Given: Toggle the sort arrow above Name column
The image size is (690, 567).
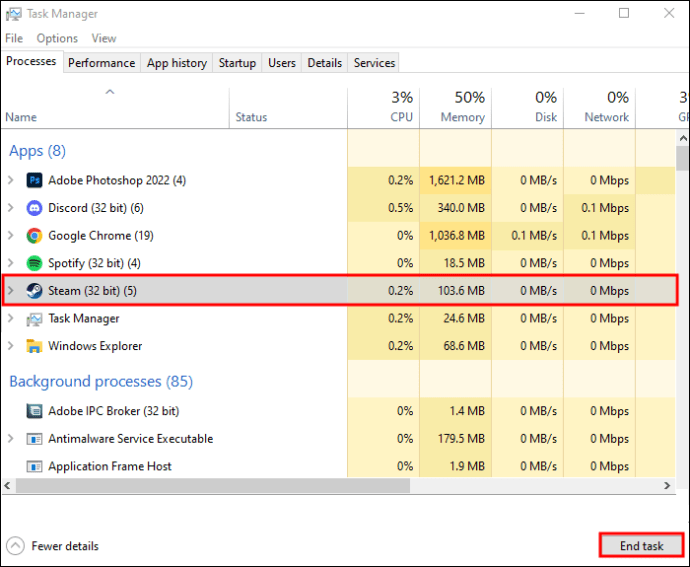Looking at the screenshot, I should tap(110, 92).
